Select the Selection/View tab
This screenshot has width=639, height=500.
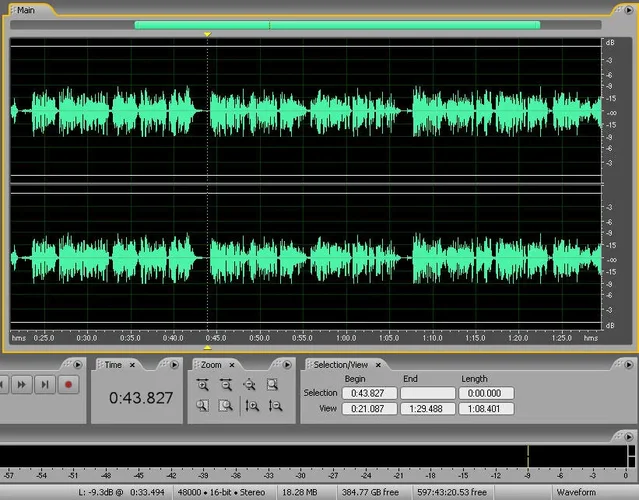coord(340,365)
